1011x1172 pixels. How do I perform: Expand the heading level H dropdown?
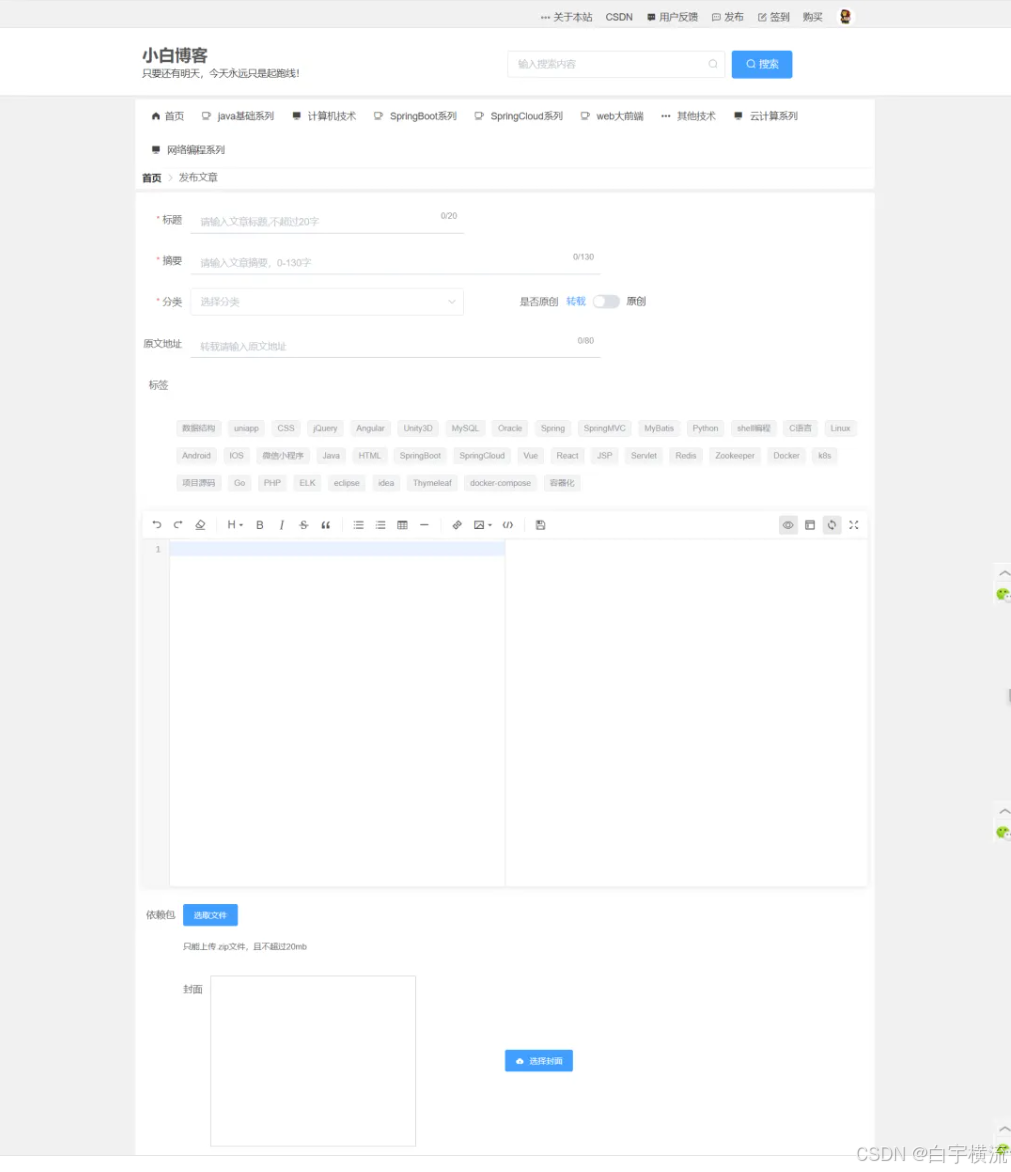pyautogui.click(x=232, y=525)
